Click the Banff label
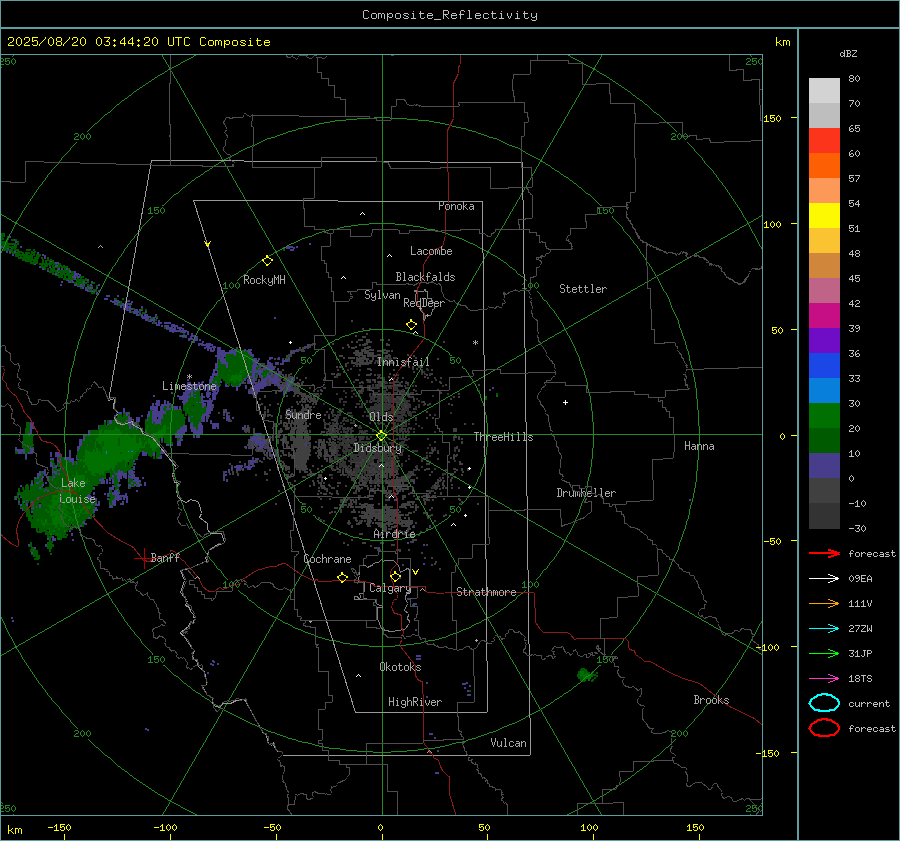This screenshot has height=841, width=900. pos(165,557)
